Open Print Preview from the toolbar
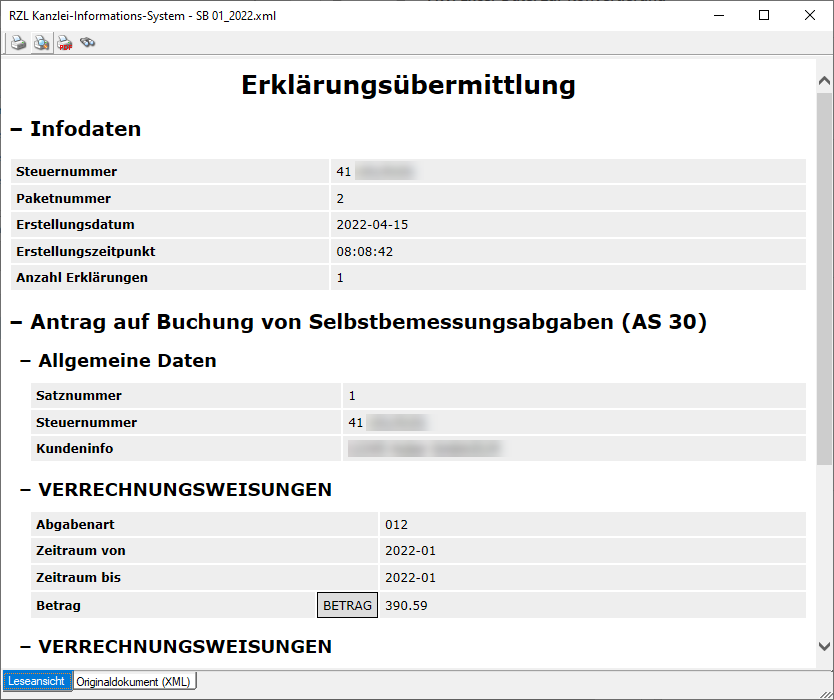 pos(41,43)
